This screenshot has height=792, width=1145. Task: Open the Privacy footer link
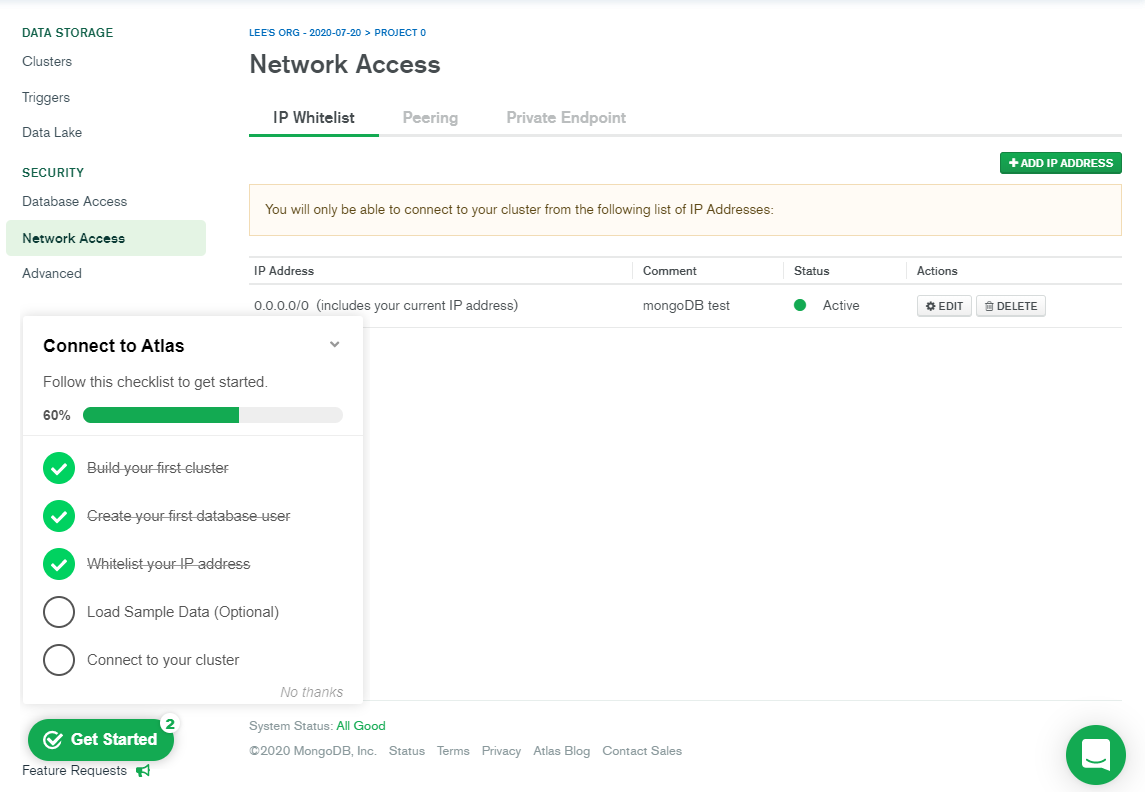coord(501,751)
